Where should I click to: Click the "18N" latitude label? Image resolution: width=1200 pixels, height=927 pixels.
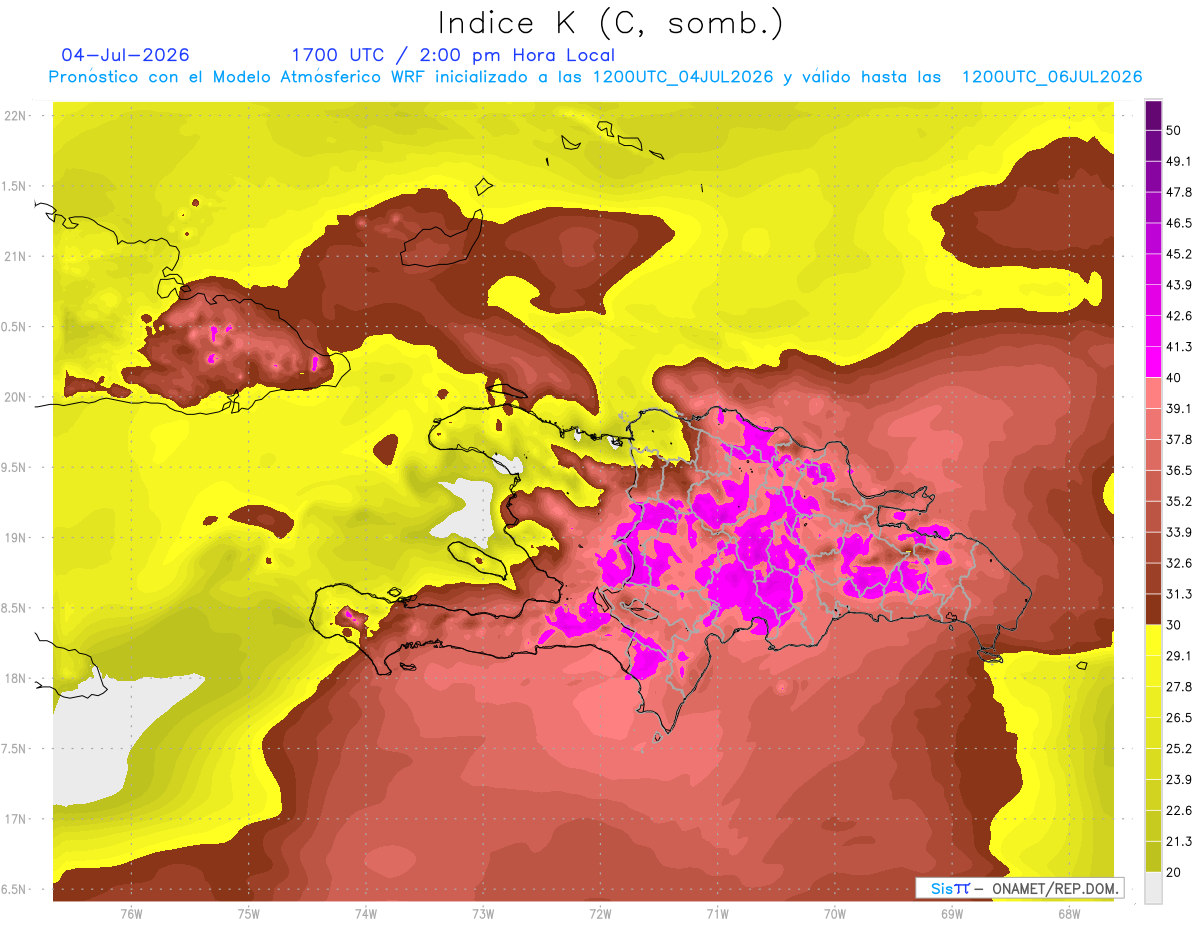click(x=17, y=678)
